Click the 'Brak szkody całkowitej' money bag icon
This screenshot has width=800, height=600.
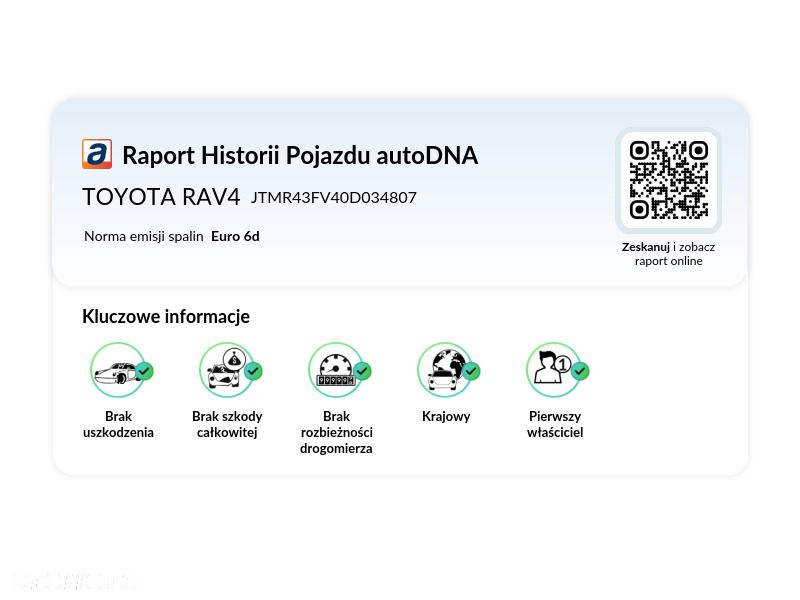(230, 370)
